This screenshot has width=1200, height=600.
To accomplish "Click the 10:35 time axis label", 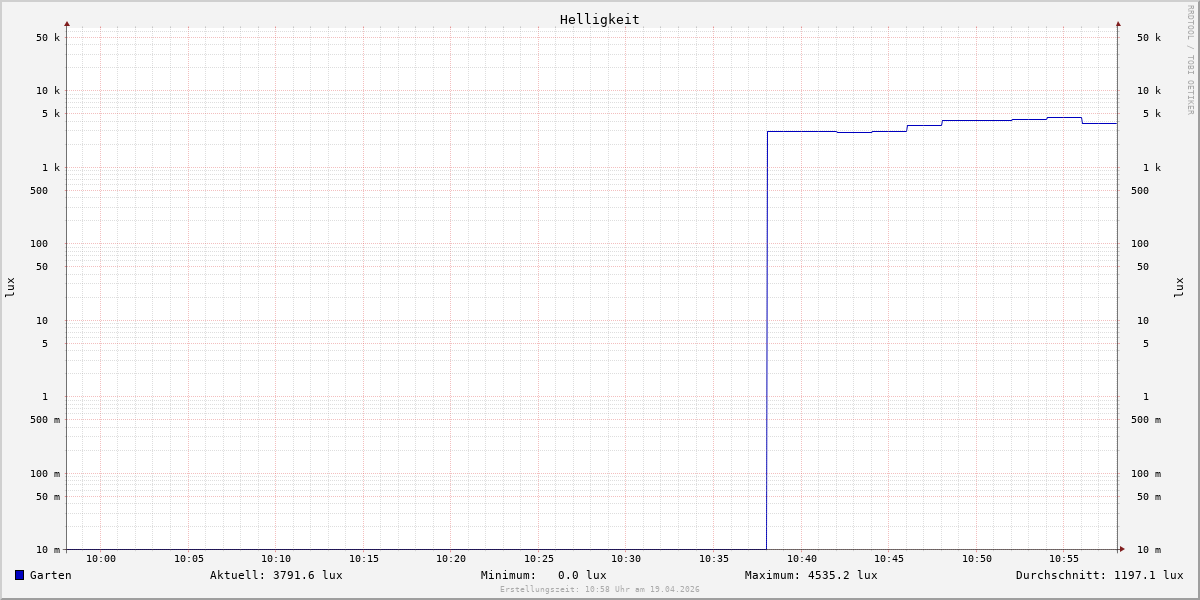I will tap(714, 559).
